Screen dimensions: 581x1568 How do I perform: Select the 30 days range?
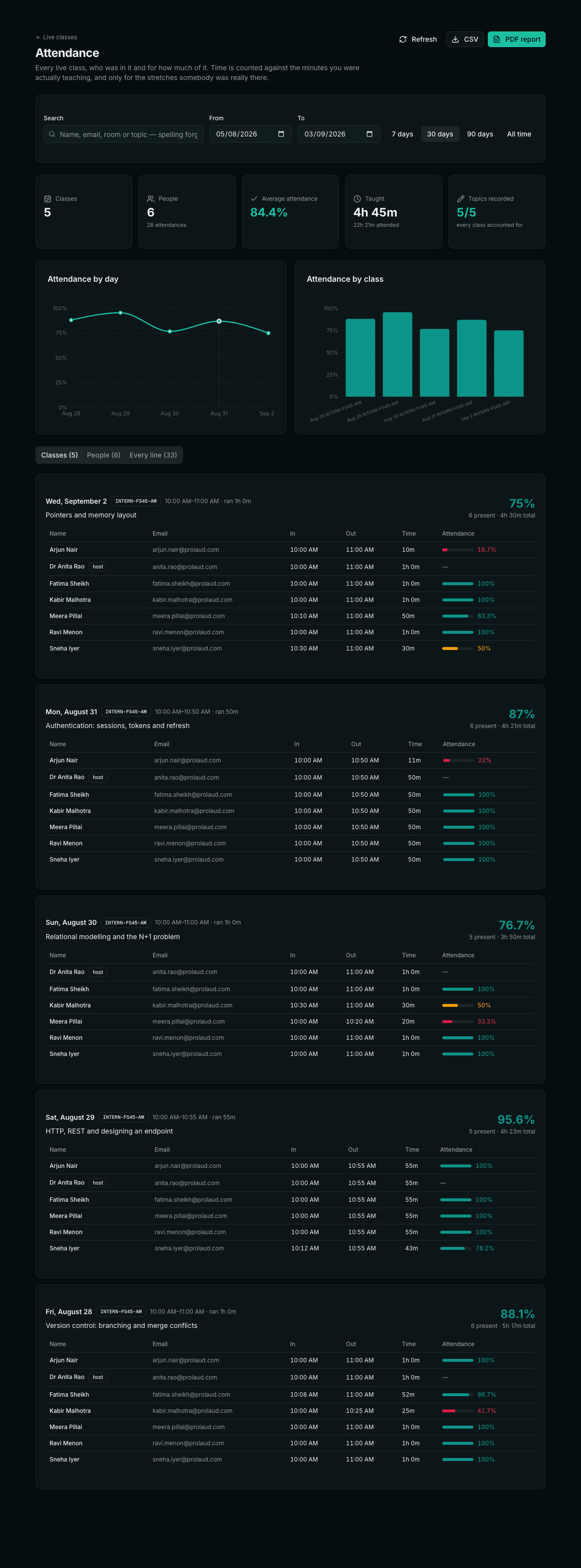(x=440, y=135)
